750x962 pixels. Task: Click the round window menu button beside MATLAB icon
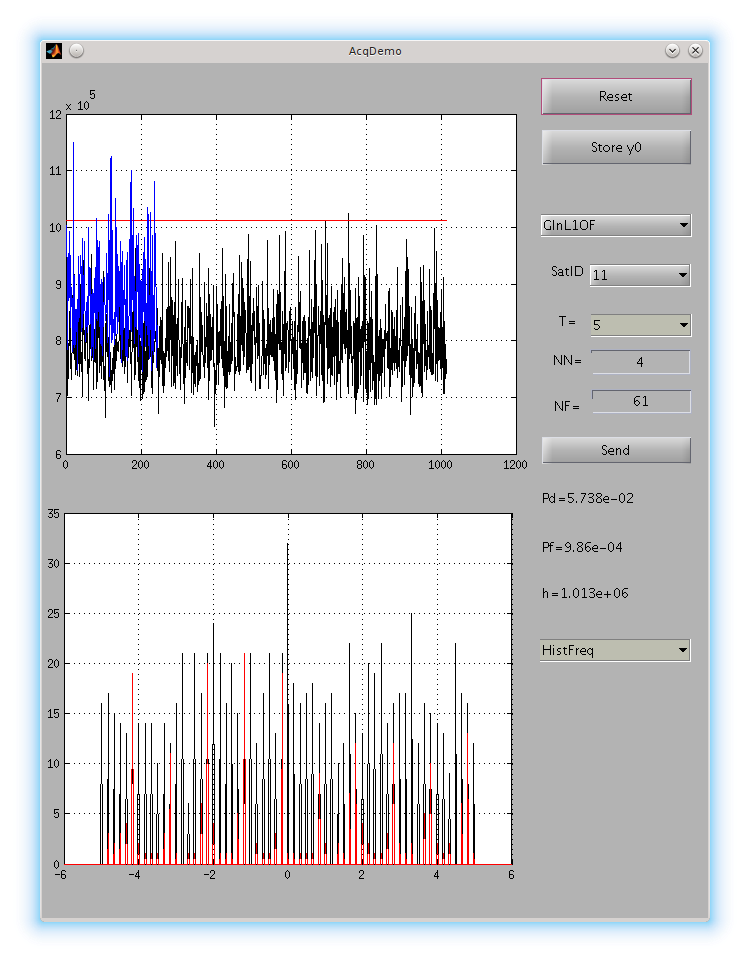coord(77,51)
